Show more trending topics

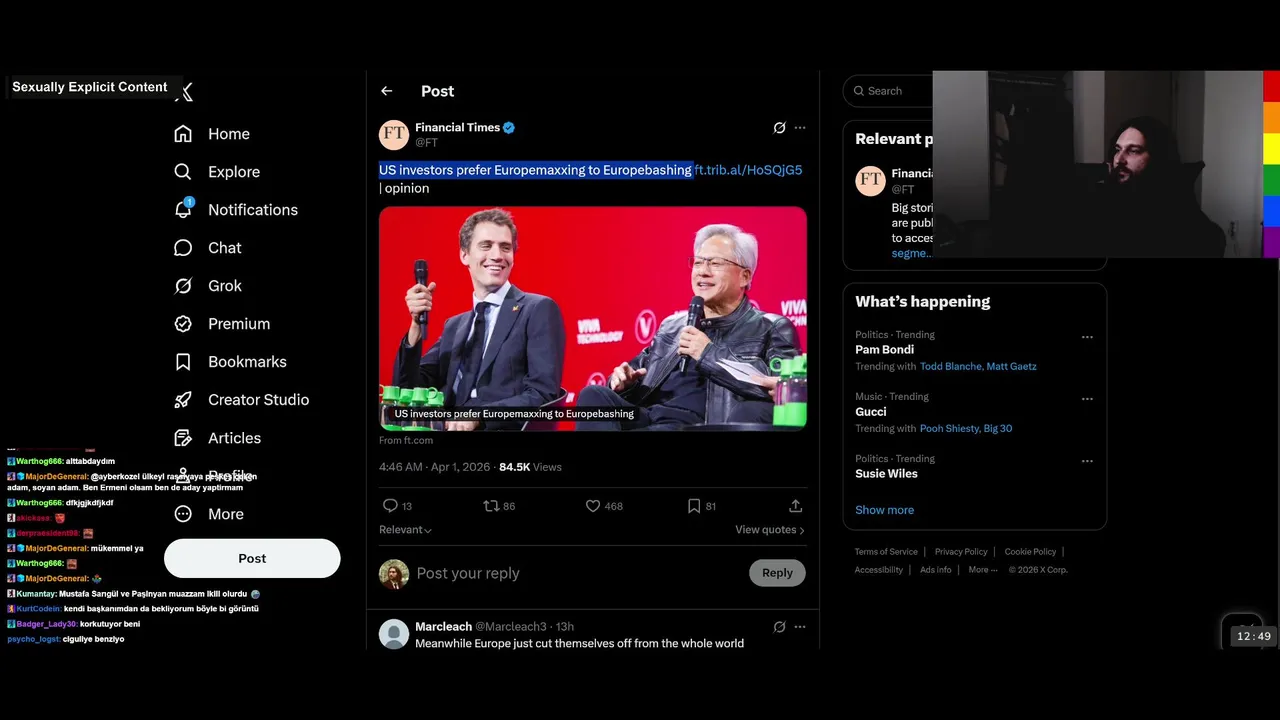[x=884, y=510]
